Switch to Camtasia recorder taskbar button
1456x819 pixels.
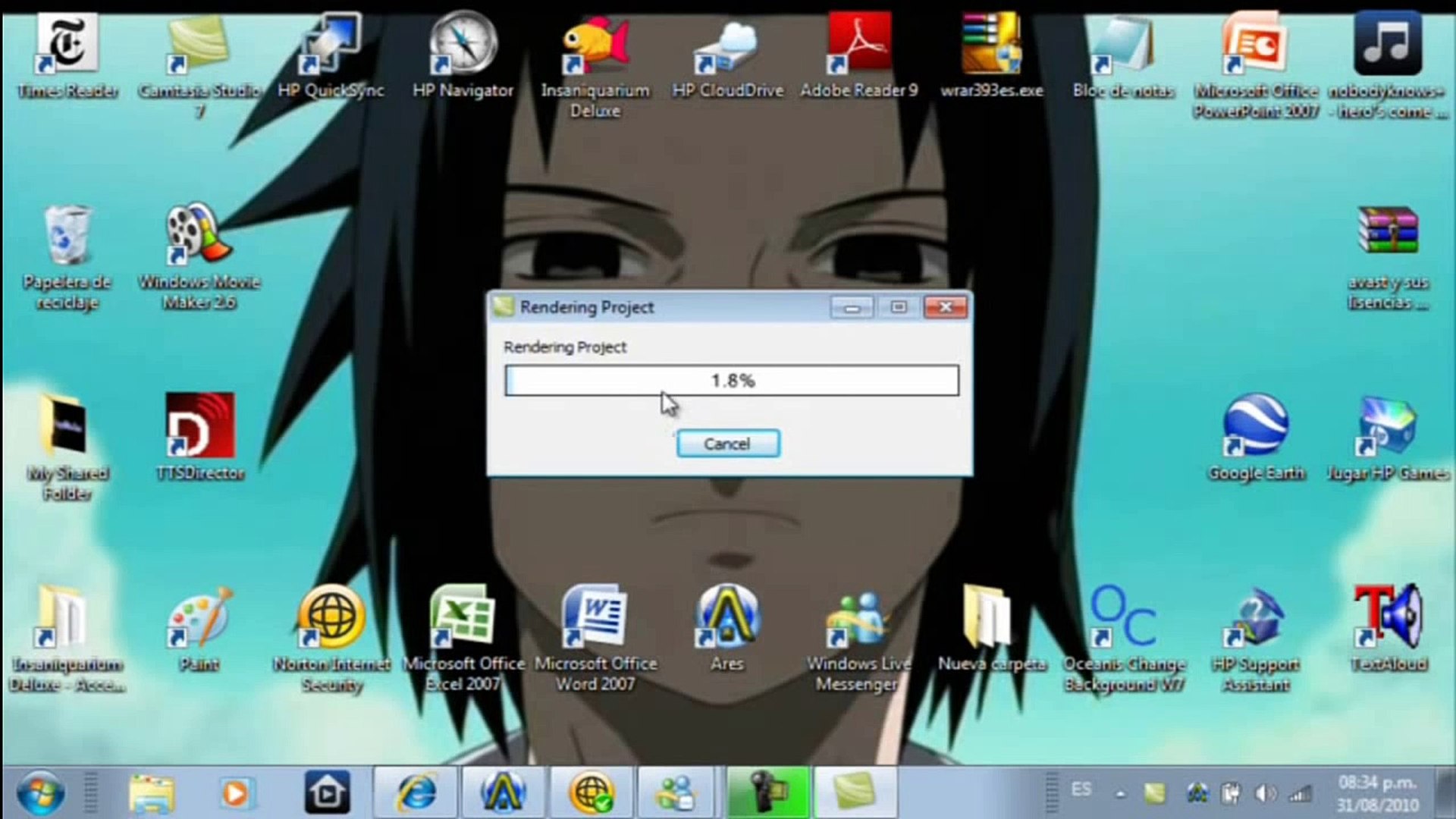pos(768,793)
